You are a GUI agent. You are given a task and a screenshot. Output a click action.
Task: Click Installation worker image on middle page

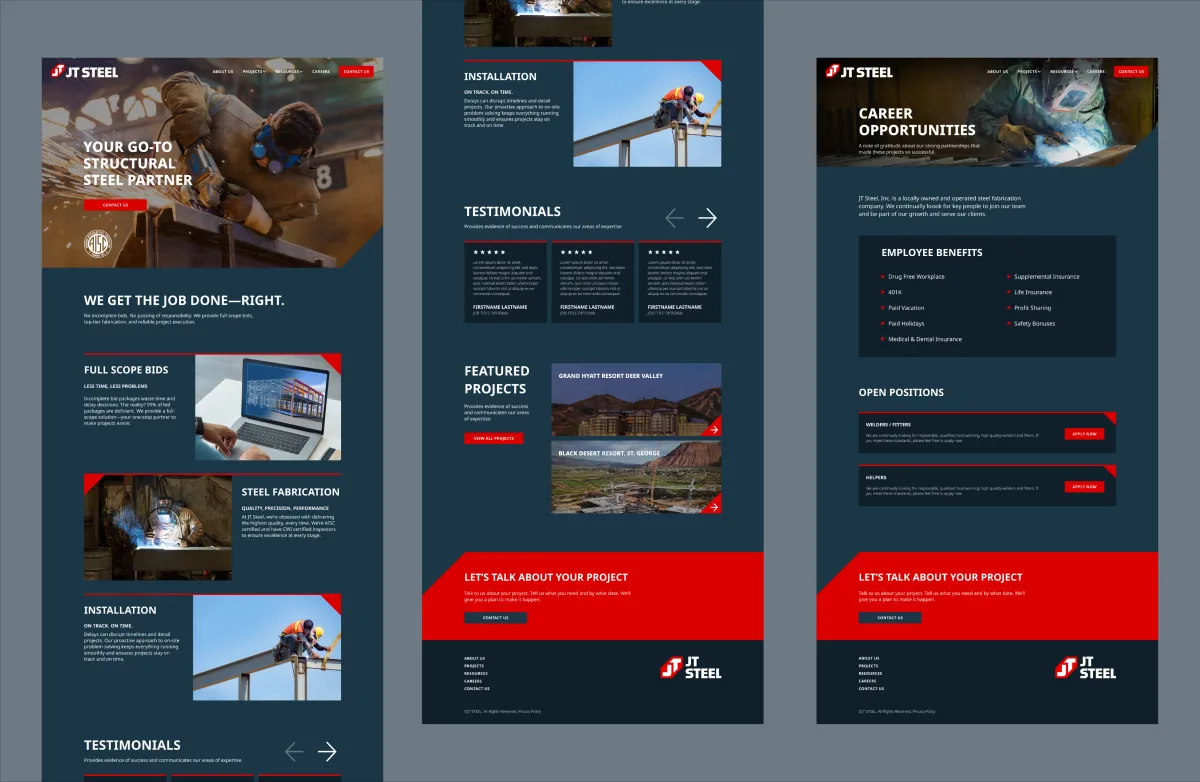[x=647, y=114]
